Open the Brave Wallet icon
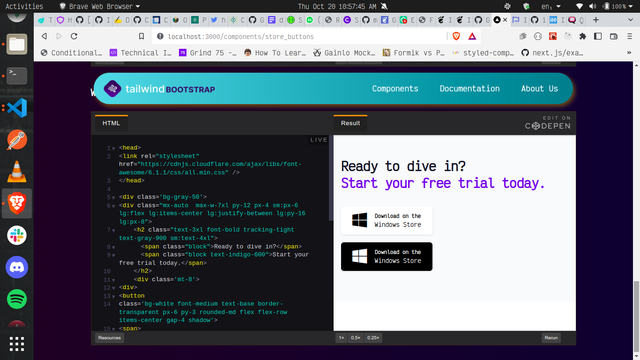Viewport: 640px width, 360px height. pos(613,36)
